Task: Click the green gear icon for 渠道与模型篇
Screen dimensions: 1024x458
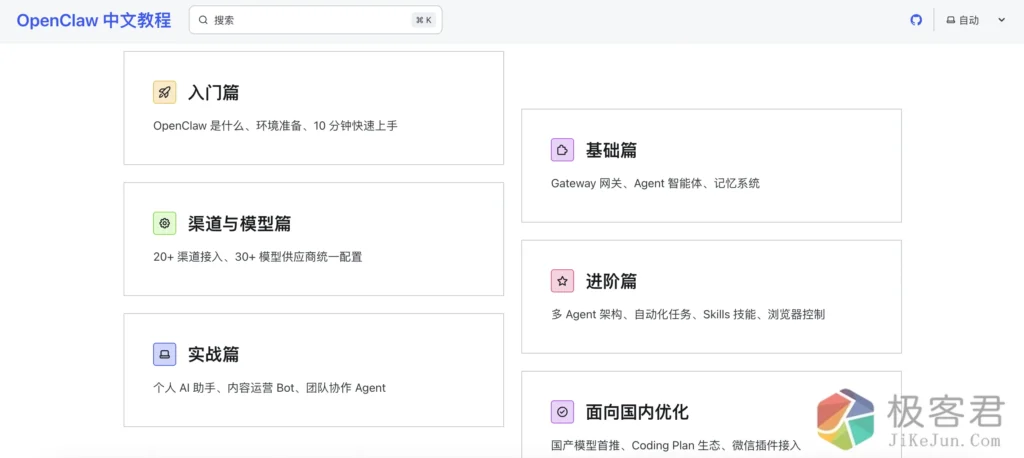Action: coord(165,223)
